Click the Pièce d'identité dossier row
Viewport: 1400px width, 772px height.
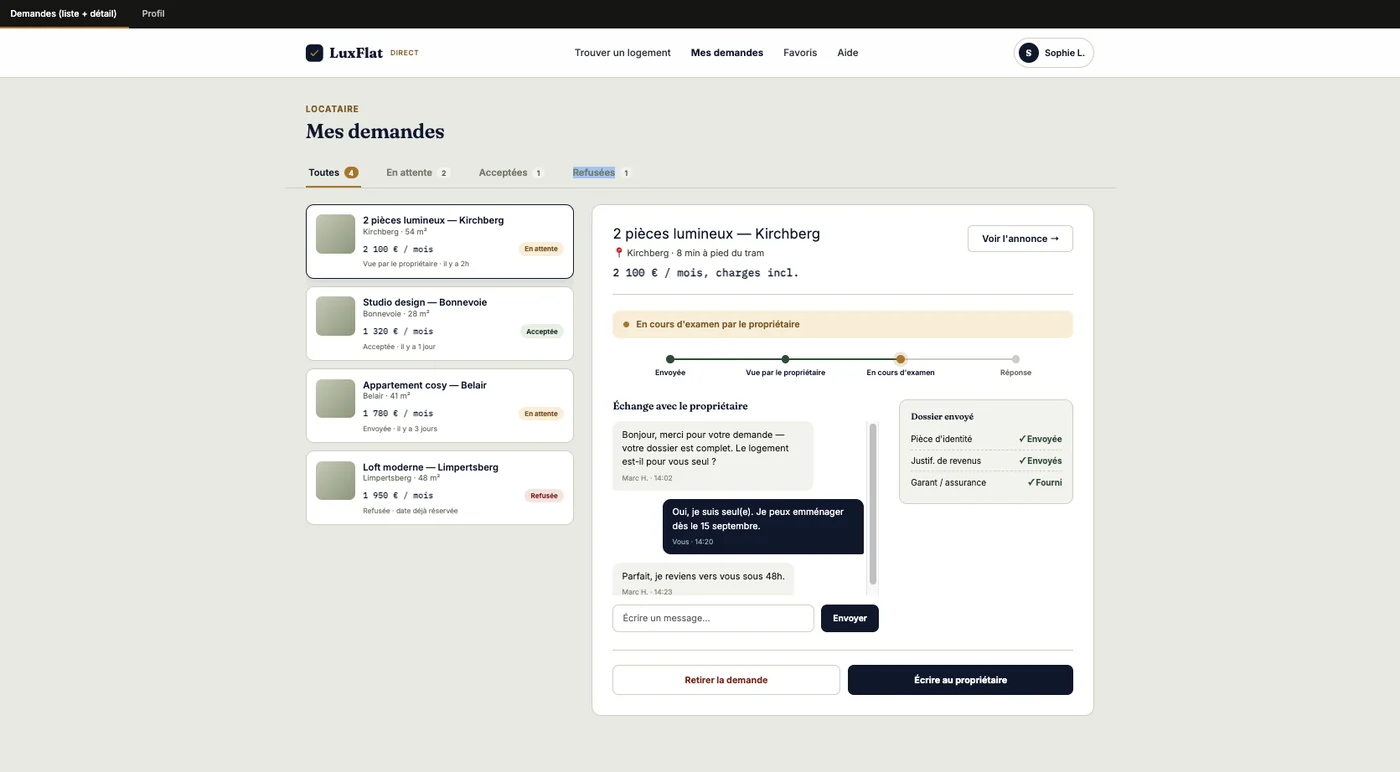tap(986, 439)
